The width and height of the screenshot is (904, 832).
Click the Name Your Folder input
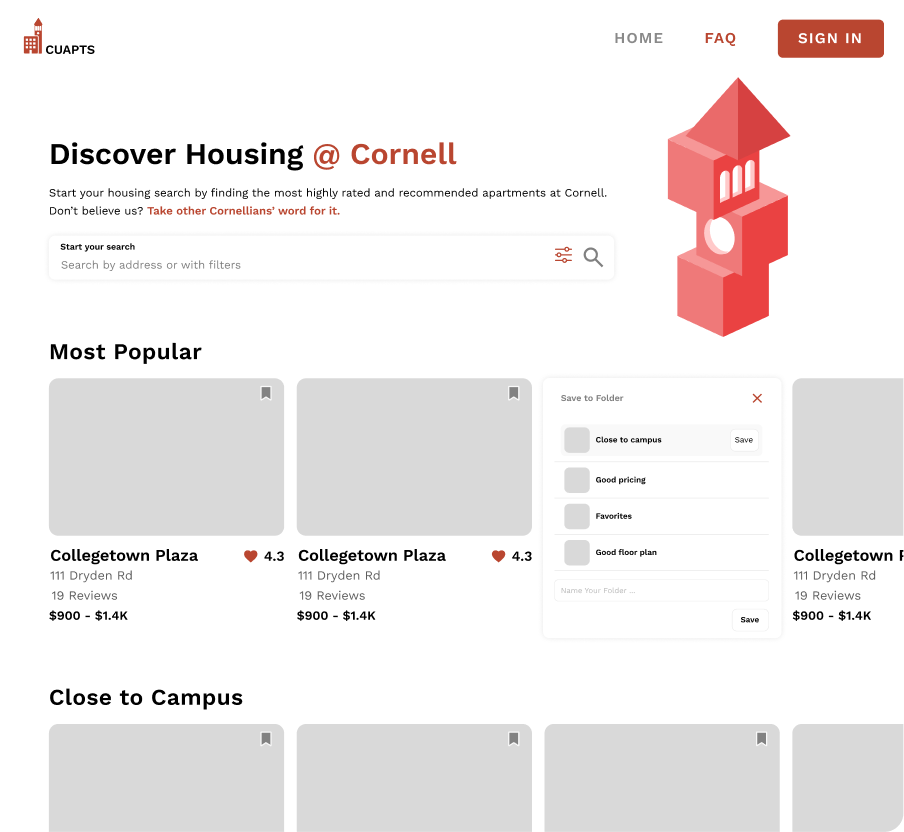click(661, 590)
